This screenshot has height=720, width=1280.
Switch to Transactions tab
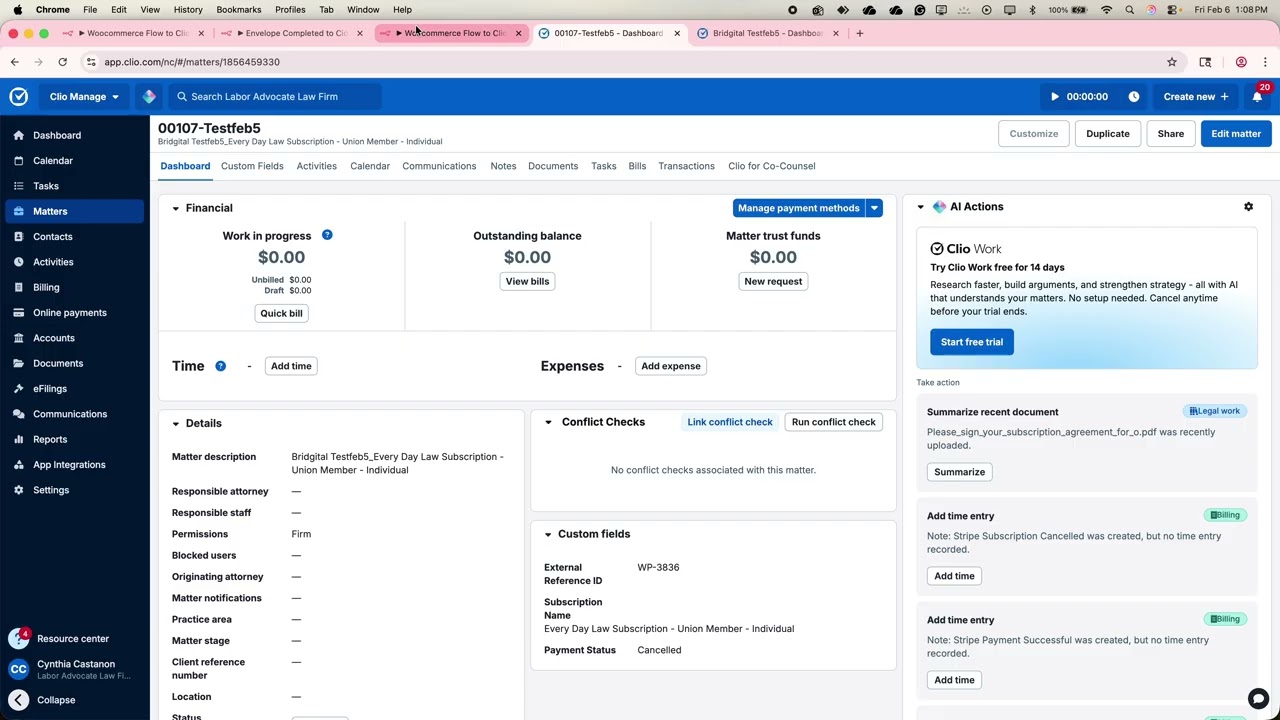[x=686, y=166]
